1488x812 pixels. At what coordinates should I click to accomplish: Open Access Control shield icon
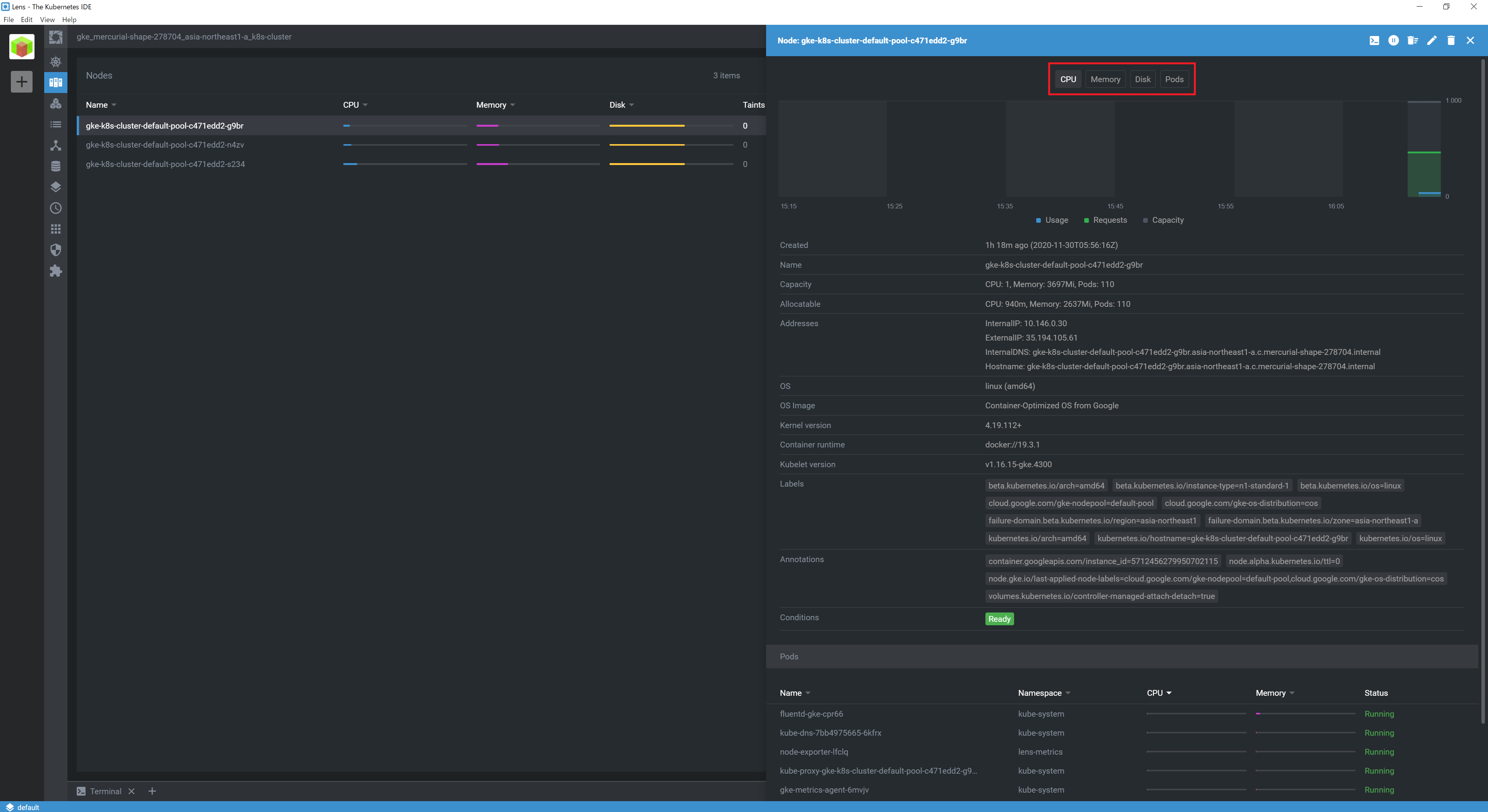[x=56, y=250]
